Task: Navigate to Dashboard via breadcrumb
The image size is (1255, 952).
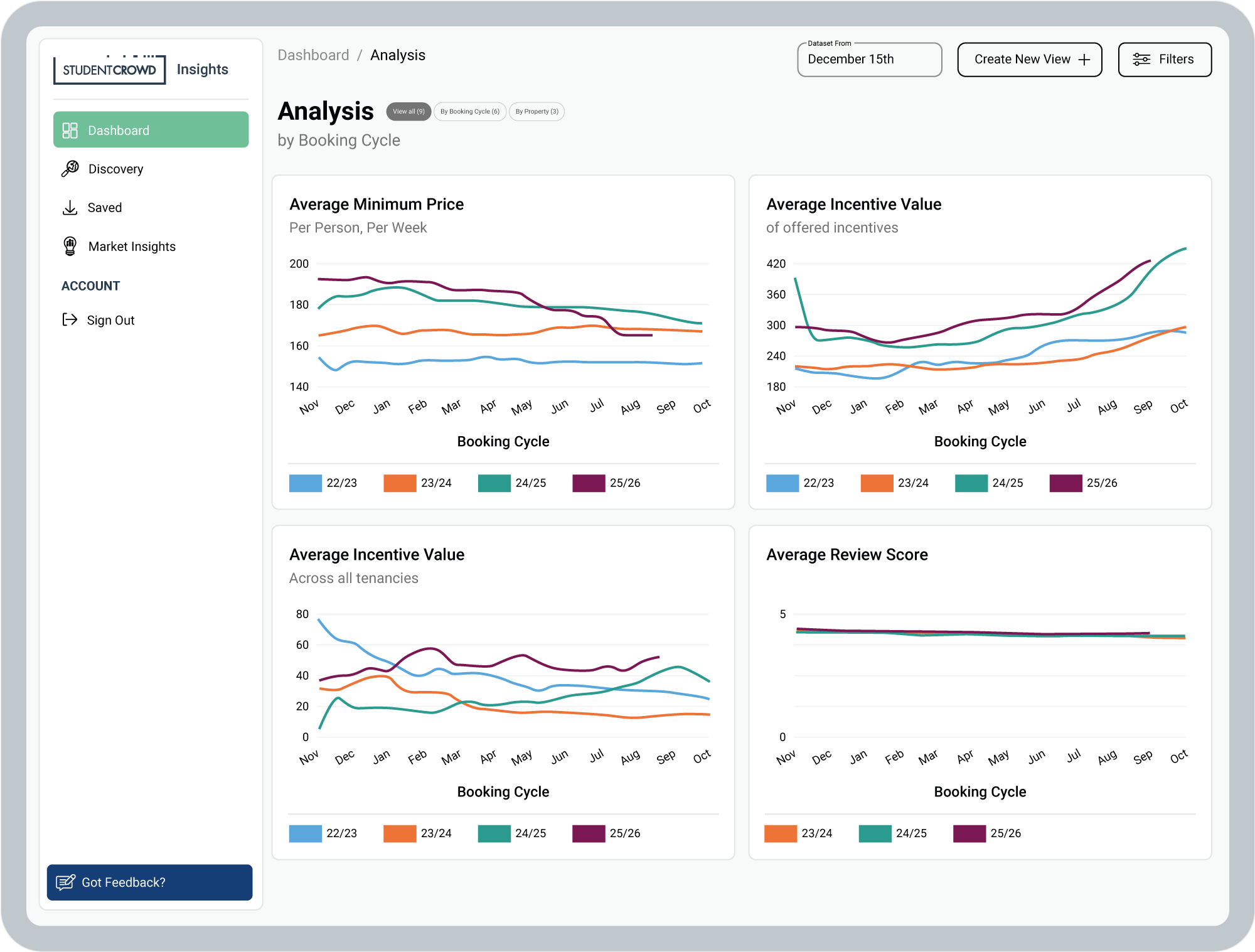Action: [314, 55]
